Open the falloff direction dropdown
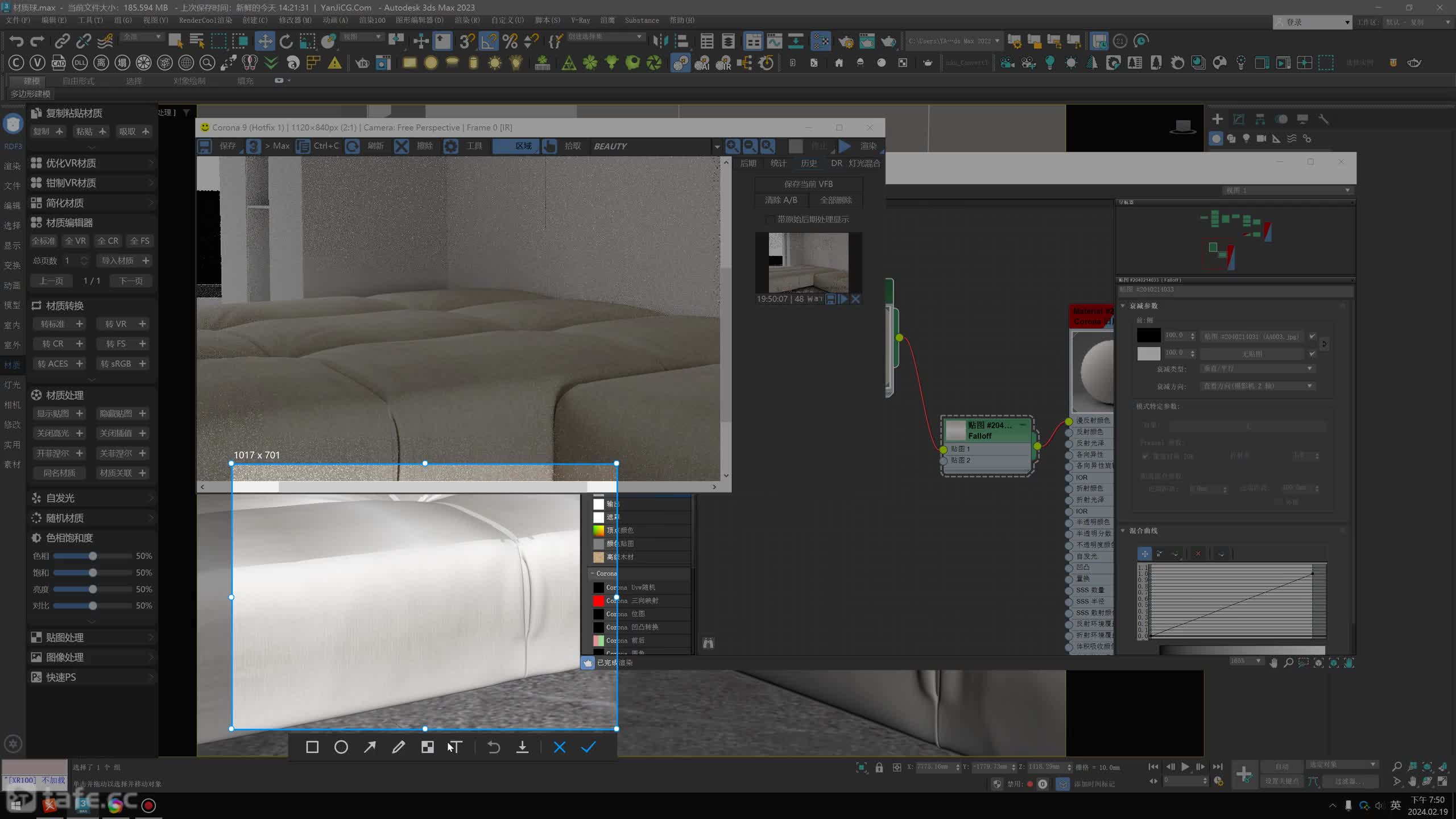 click(x=1258, y=386)
